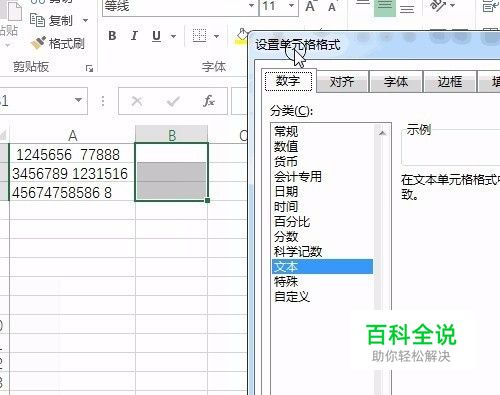The height and width of the screenshot is (395, 500).
Task: Switch to the 数字 tab
Action: tap(288, 81)
